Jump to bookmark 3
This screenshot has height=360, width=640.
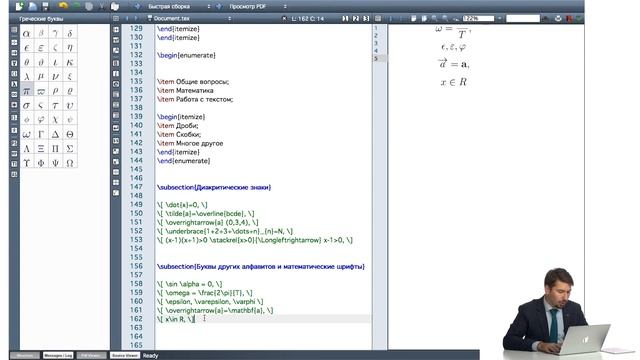tap(366, 18)
